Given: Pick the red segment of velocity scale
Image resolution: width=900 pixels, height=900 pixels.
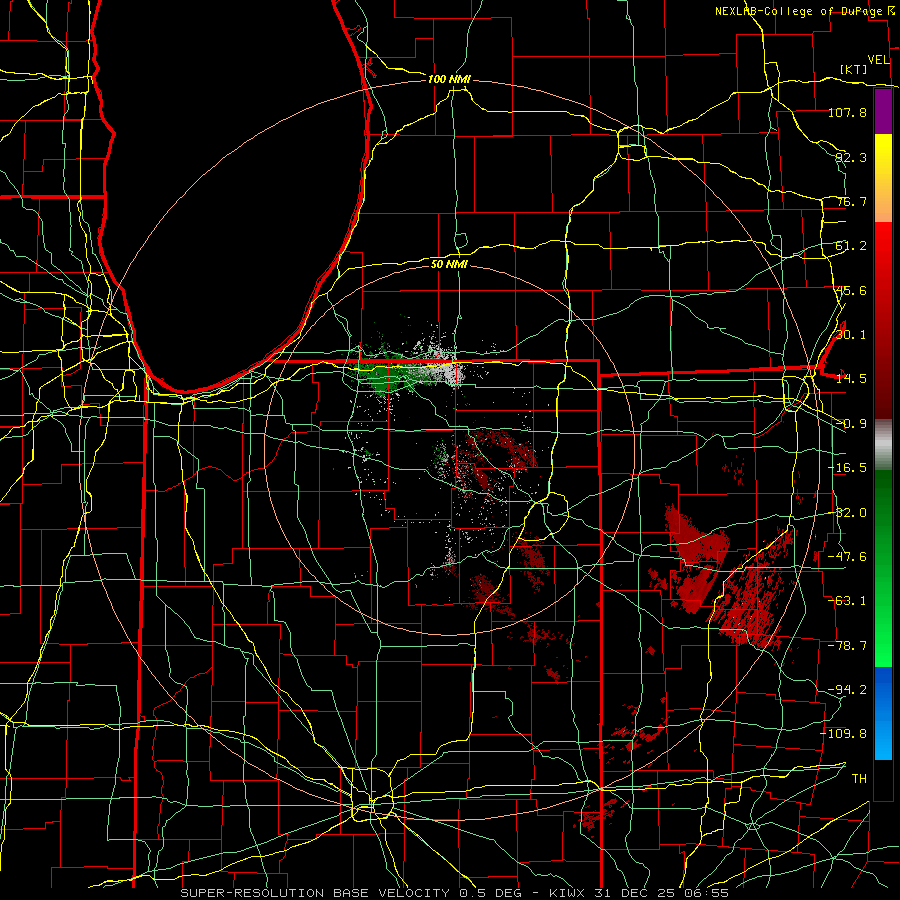Looking at the screenshot, I should point(883,320).
